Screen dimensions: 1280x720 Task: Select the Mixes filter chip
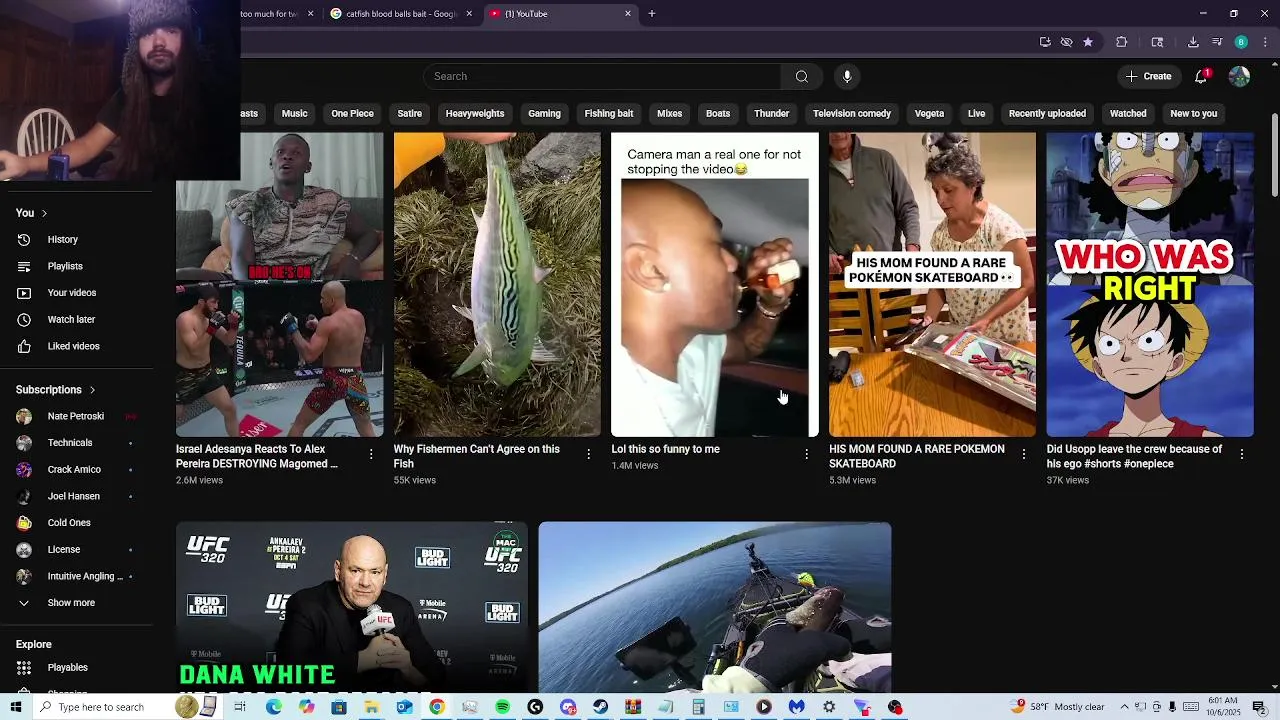click(669, 113)
